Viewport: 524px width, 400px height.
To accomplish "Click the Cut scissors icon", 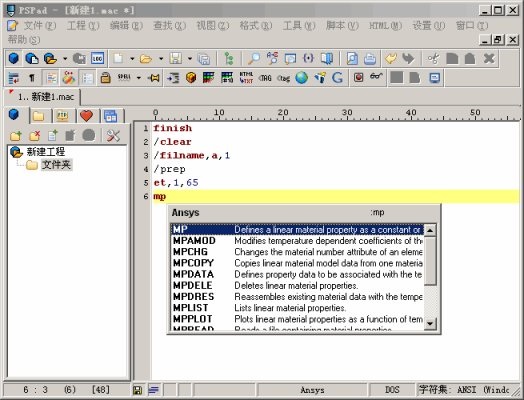I will coord(434,58).
